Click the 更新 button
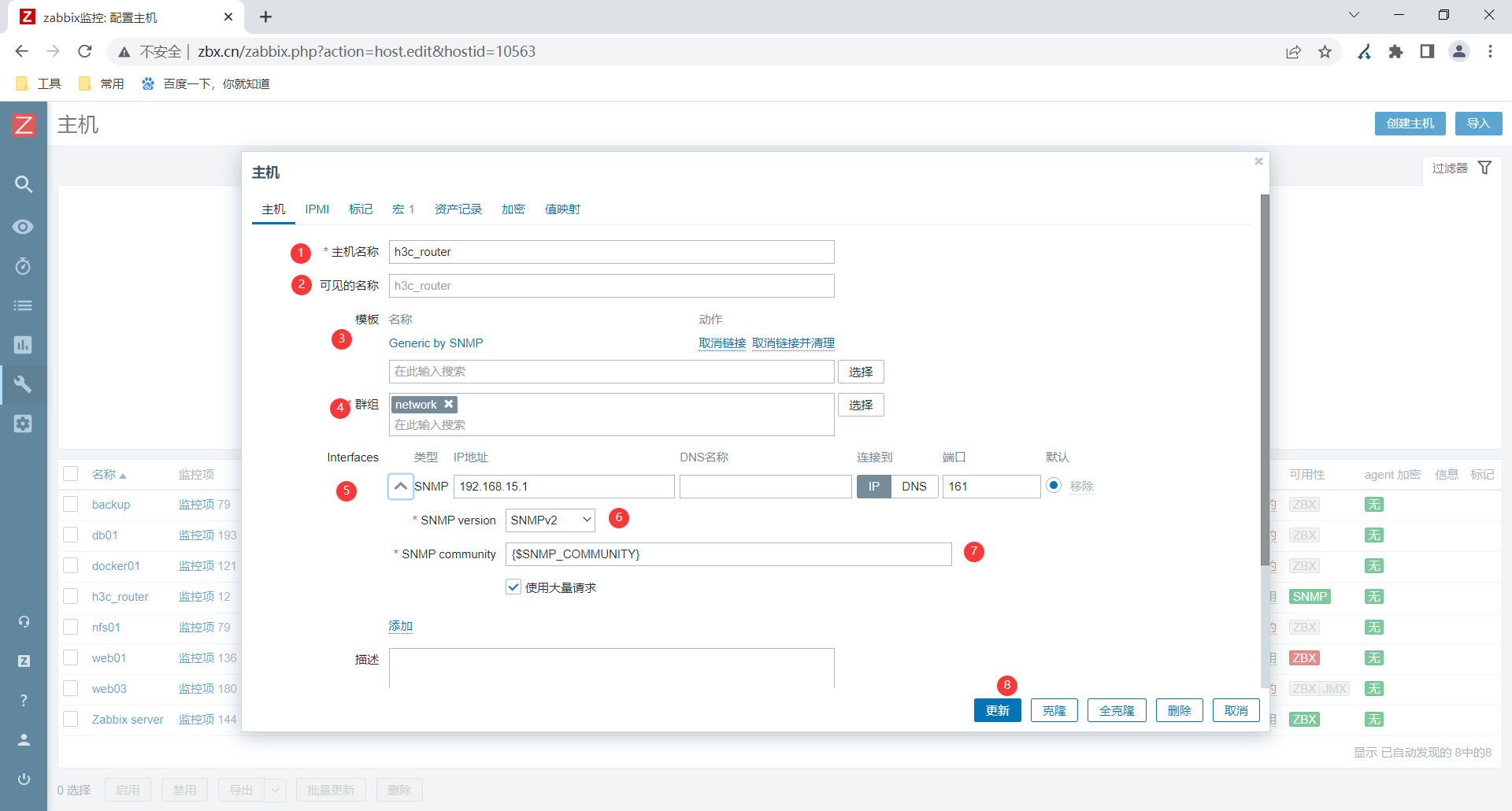 pos(998,710)
